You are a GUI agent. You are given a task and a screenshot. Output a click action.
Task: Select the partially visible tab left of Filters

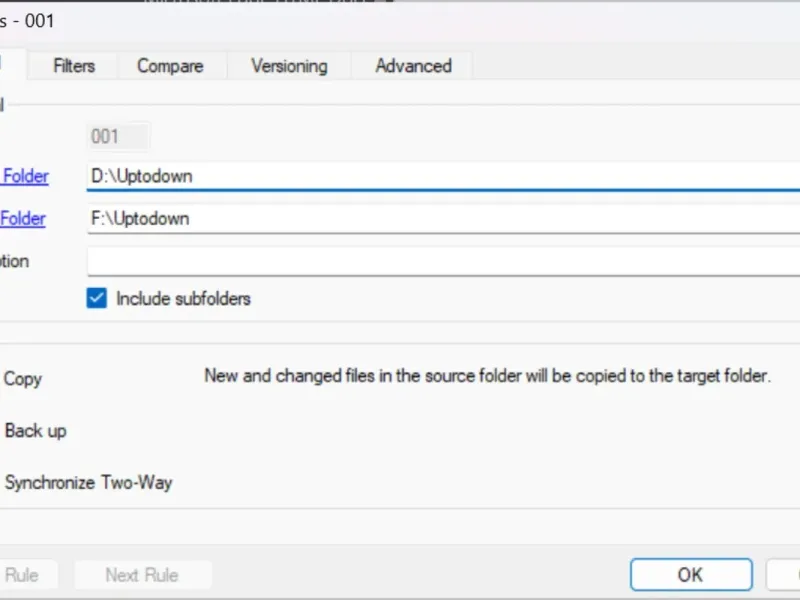(x=10, y=64)
